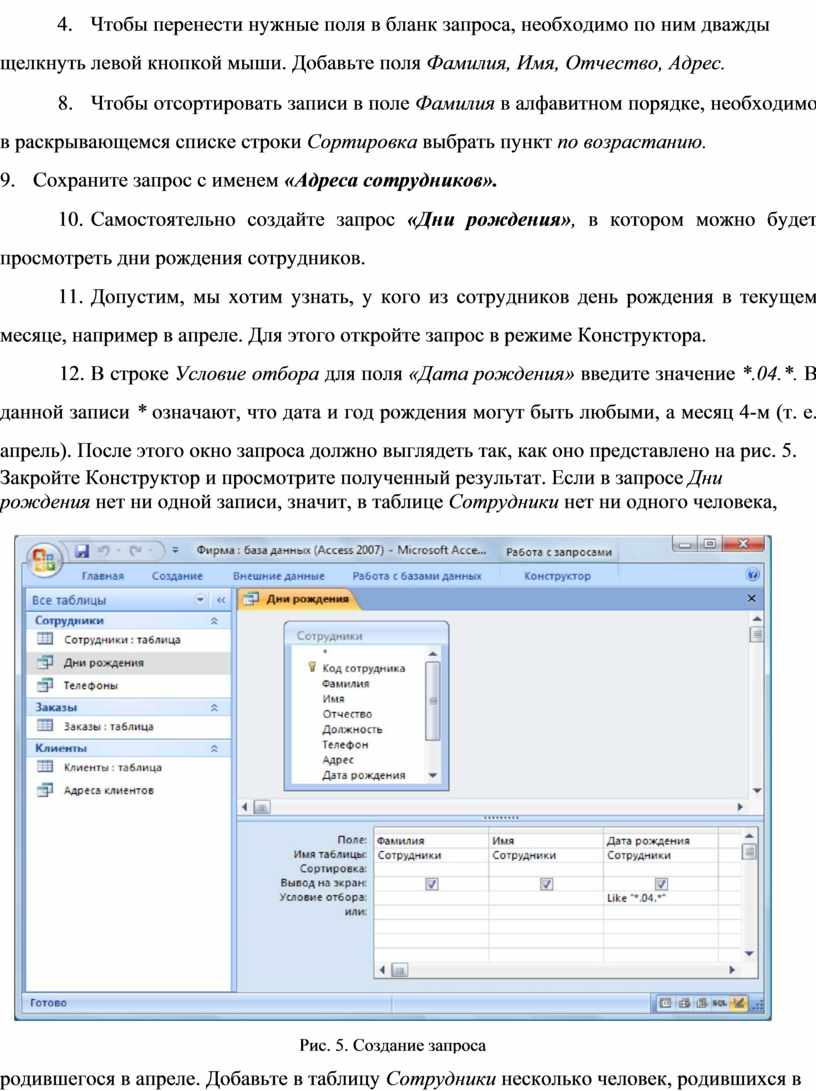Select Клиенты : таблица in the navigation pane

(129, 767)
